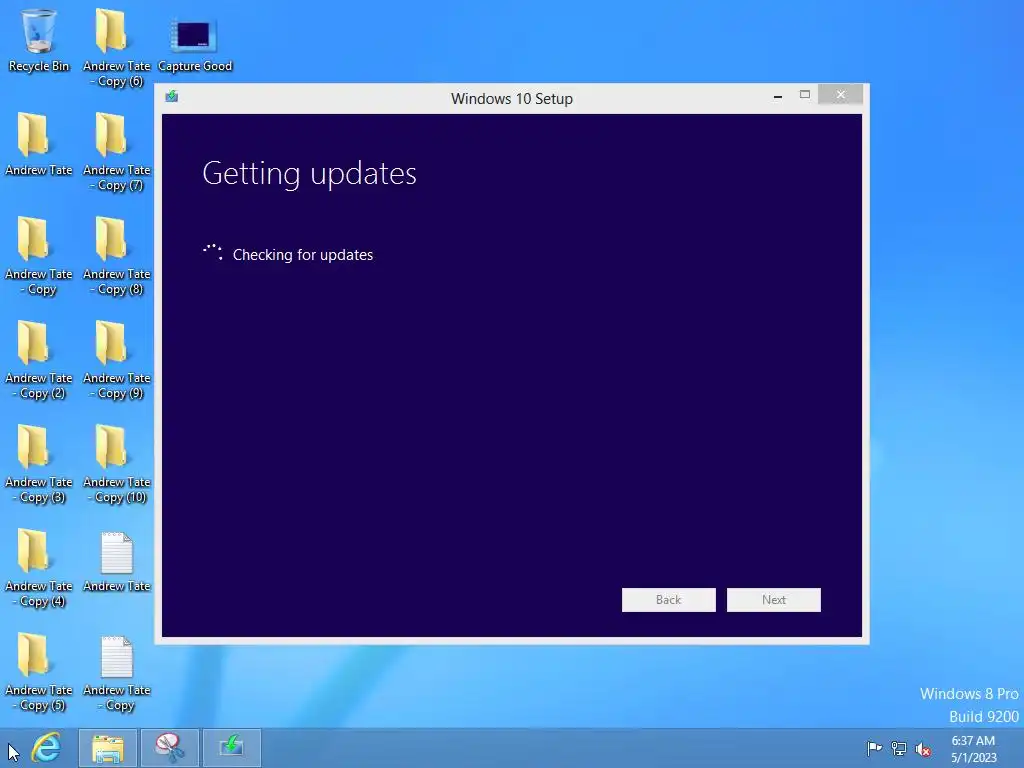Switch to Snipping Tool in taskbar

click(170, 748)
